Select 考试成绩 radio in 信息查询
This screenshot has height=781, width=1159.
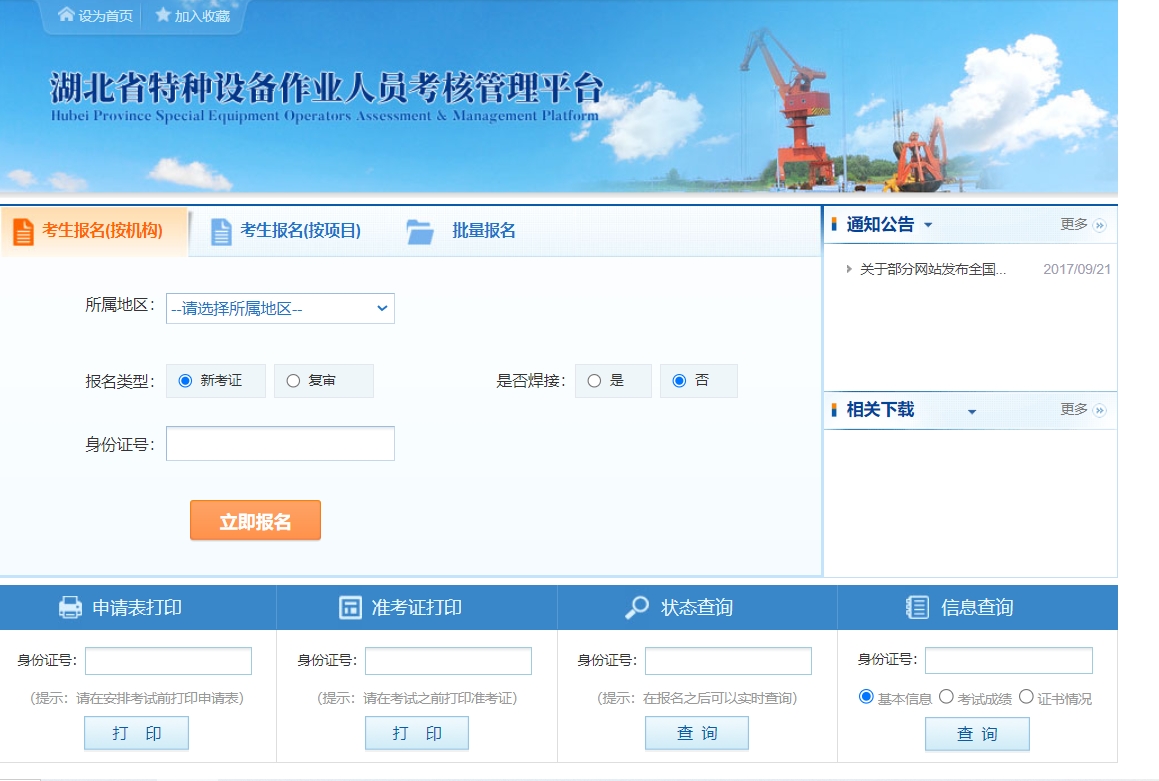[946, 697]
